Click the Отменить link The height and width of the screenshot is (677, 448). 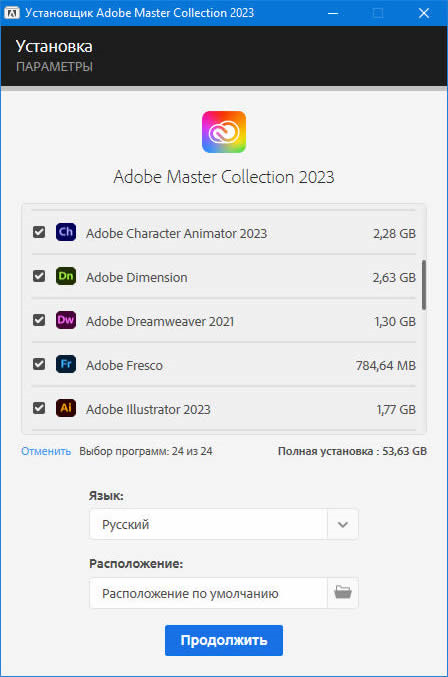point(46,451)
